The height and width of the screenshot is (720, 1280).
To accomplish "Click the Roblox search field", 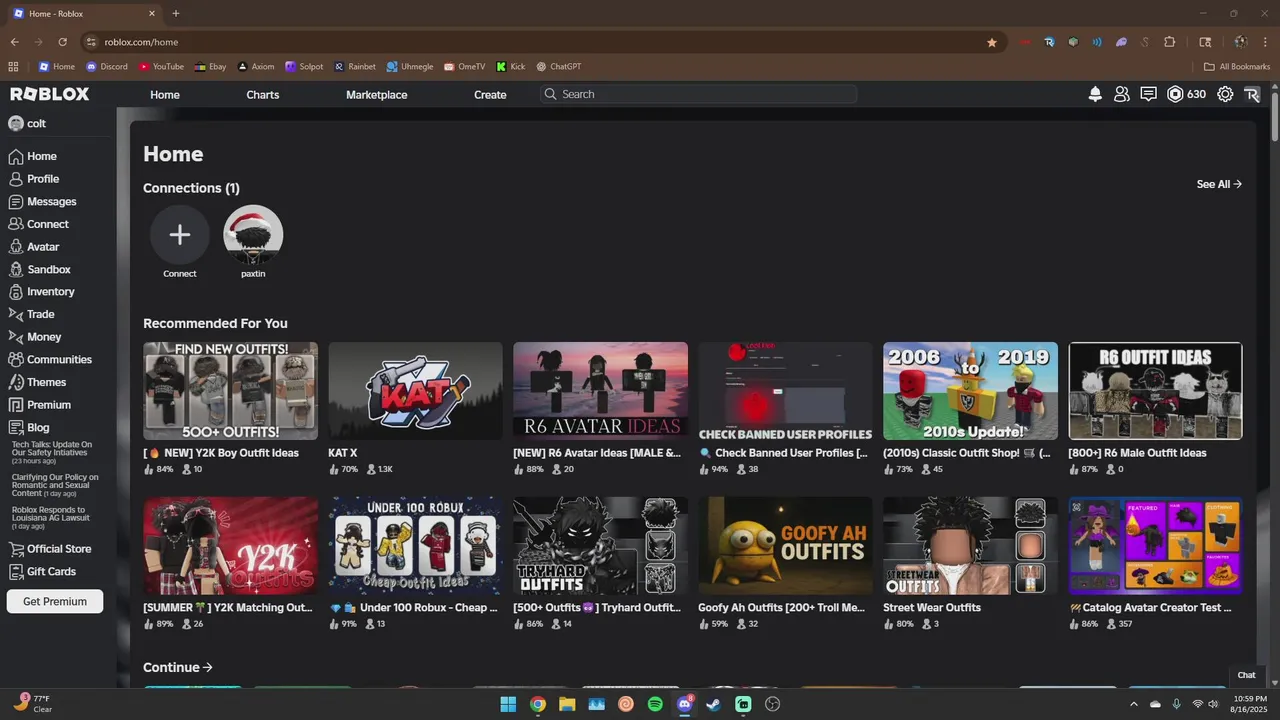I will [699, 94].
